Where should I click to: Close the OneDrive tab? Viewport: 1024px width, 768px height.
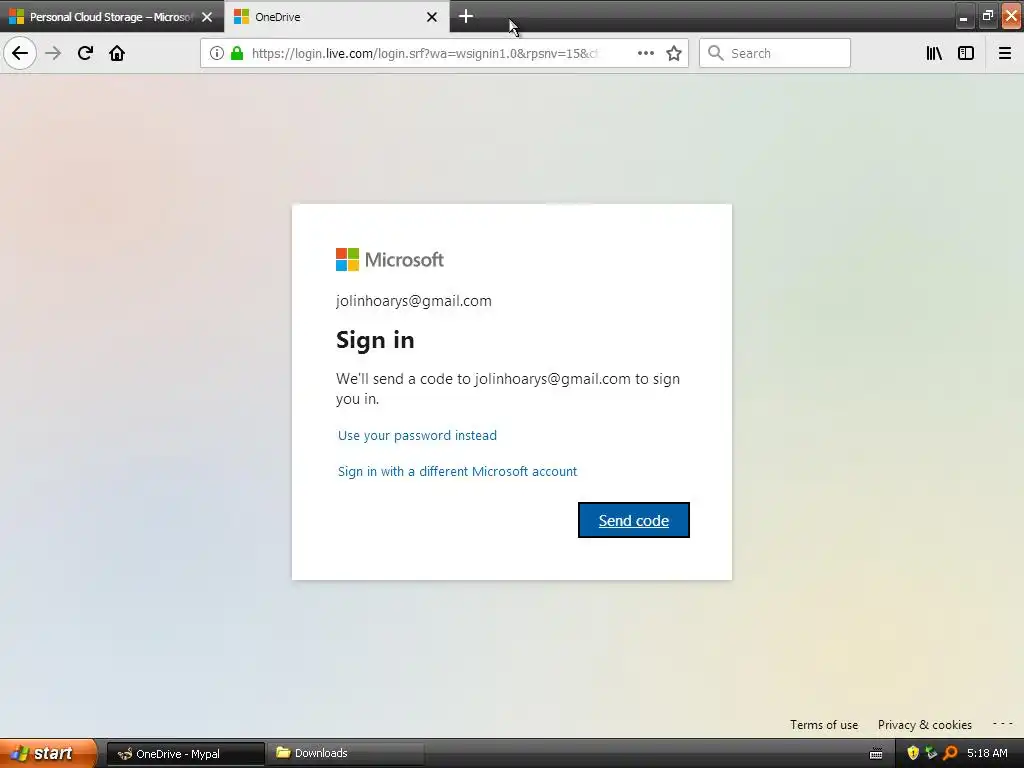tap(432, 17)
